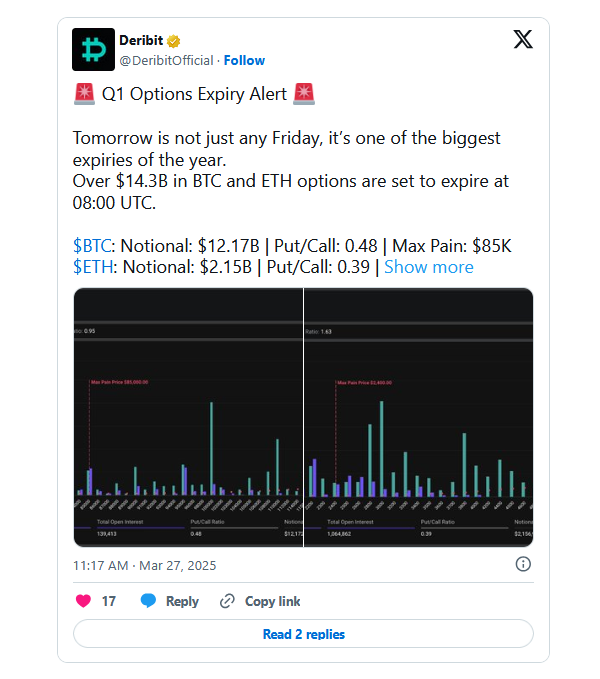Image resolution: width=600 pixels, height=679 pixels.
Task: Click the reply speech bubble icon
Action: click(x=148, y=601)
